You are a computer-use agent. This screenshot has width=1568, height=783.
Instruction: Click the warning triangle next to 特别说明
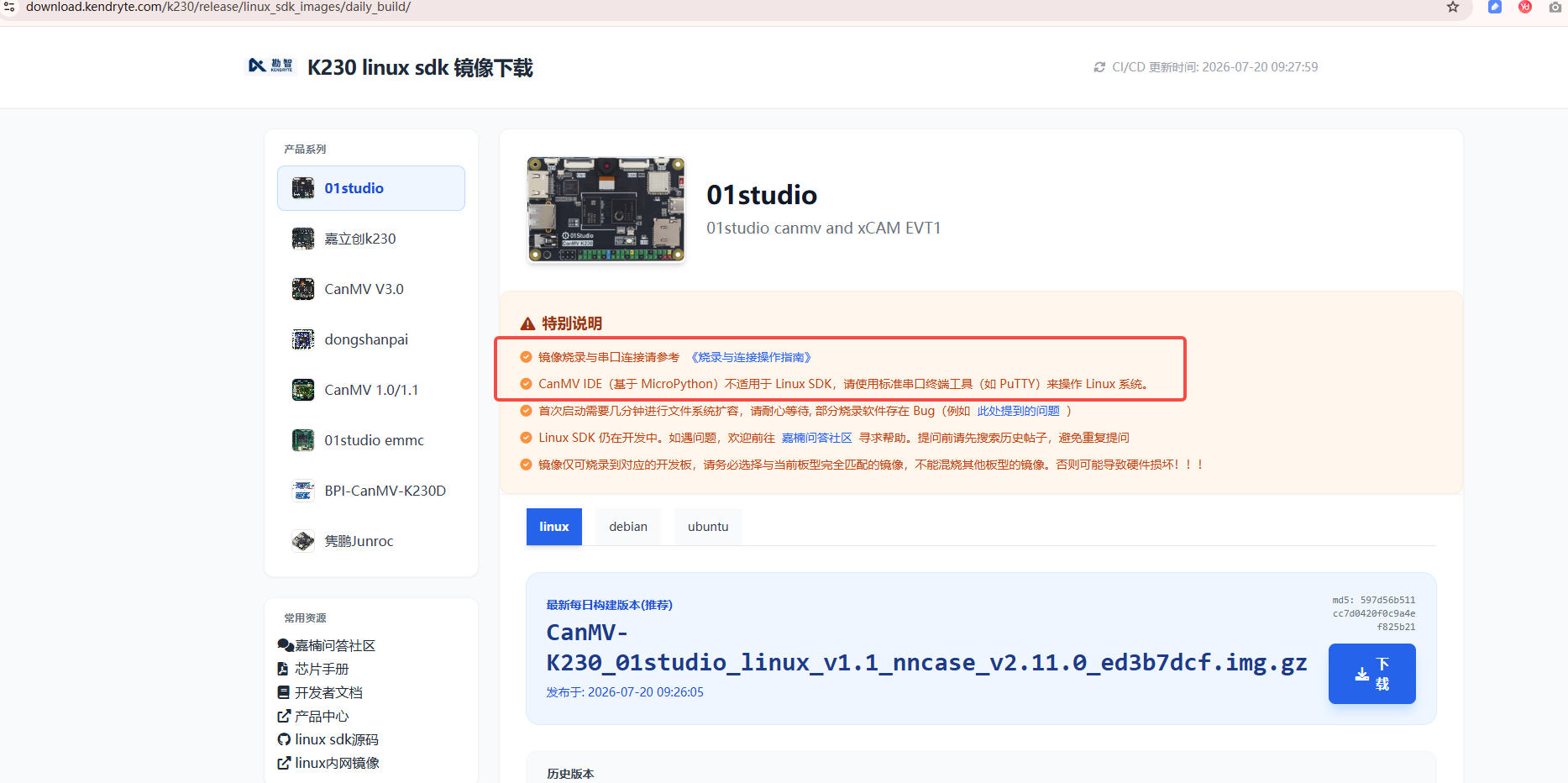pyautogui.click(x=527, y=323)
